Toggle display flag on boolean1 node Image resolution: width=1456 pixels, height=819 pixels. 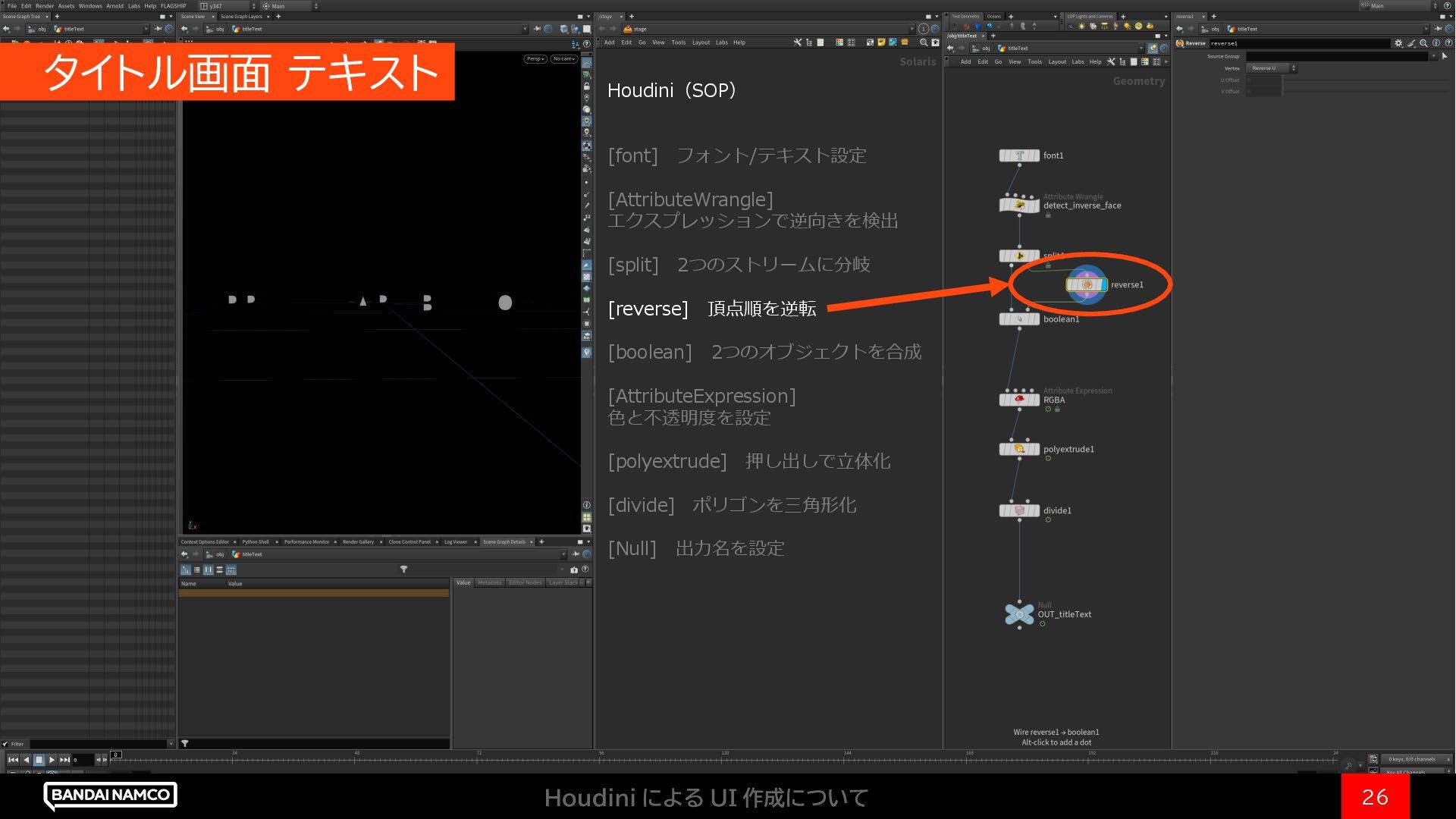pos(1035,319)
